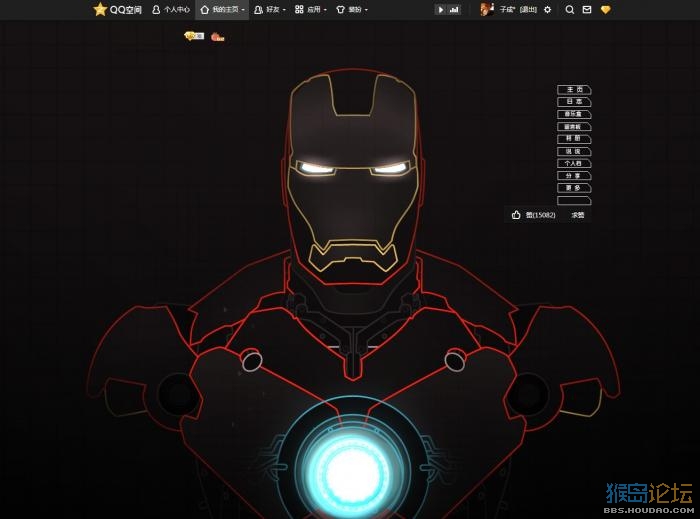This screenshot has height=519, width=700.
Task: Click the small red badge icon
Action: (x=217, y=37)
